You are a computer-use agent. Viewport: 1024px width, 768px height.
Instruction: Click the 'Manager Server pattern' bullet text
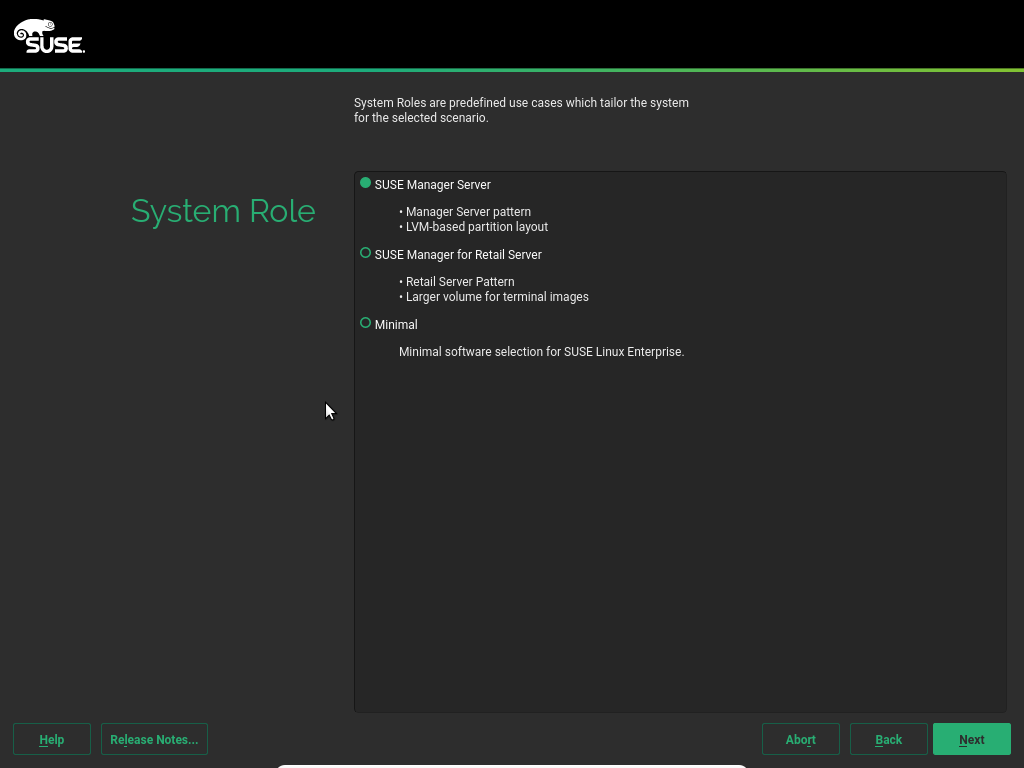[468, 212]
